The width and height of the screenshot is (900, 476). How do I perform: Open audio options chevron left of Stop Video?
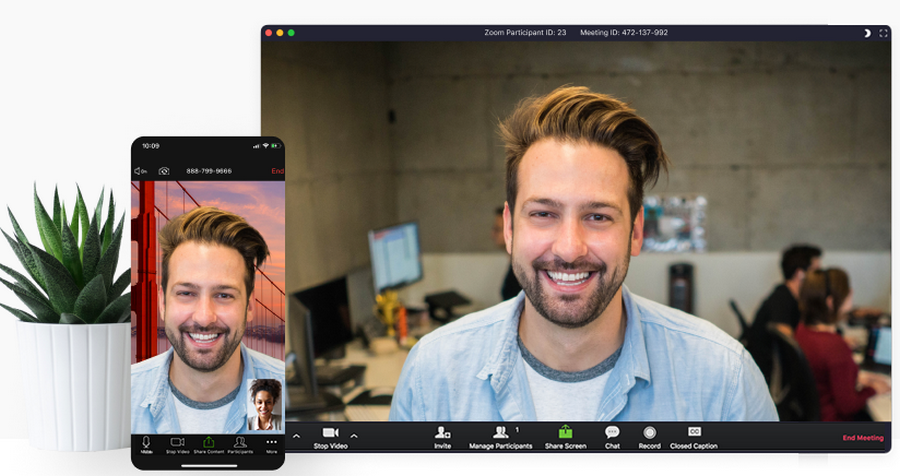296,436
